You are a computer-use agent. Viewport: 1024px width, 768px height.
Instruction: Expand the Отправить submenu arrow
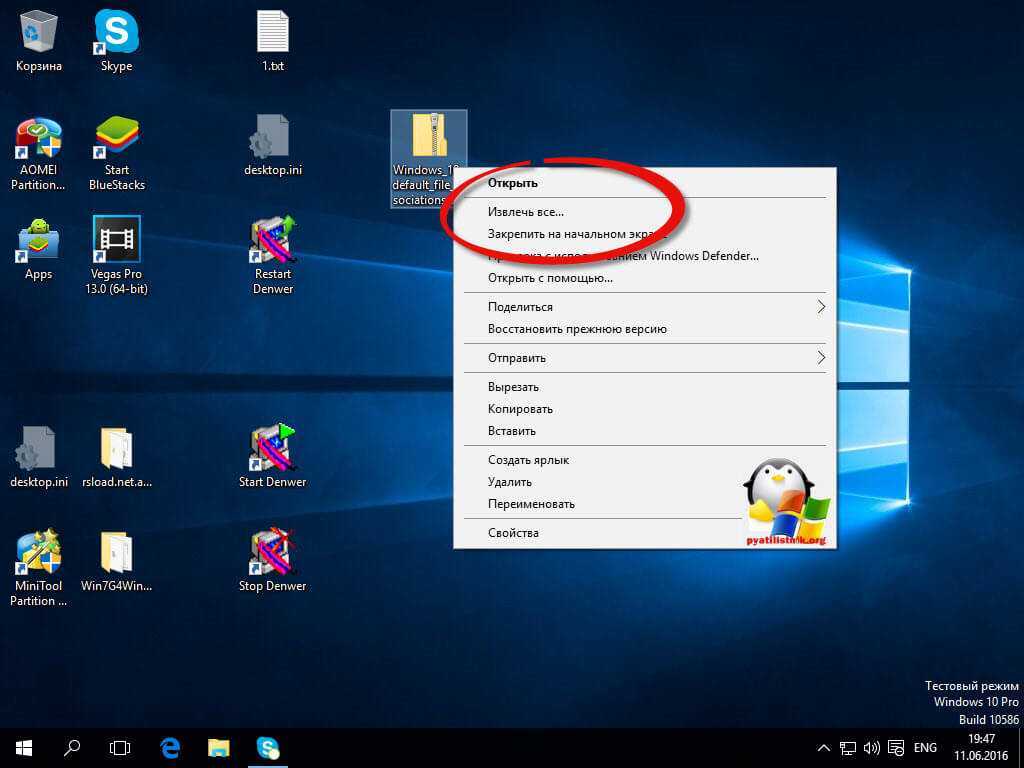[821, 358]
